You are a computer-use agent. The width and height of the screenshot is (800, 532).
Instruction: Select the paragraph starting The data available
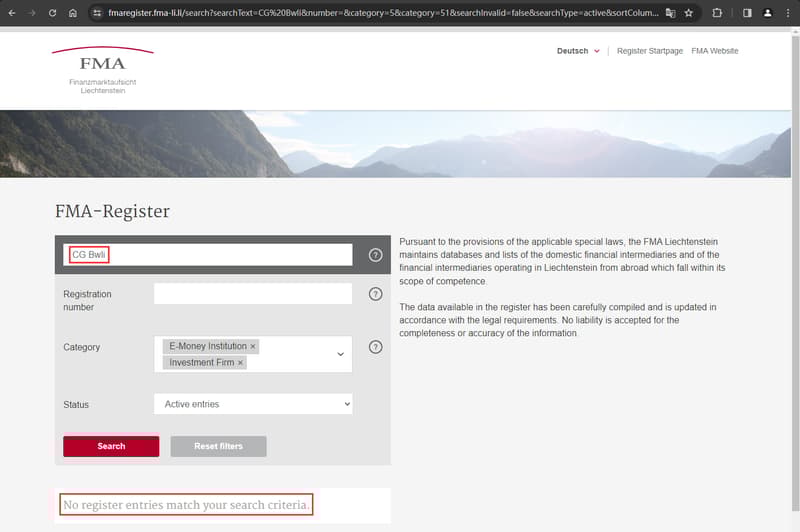558,320
